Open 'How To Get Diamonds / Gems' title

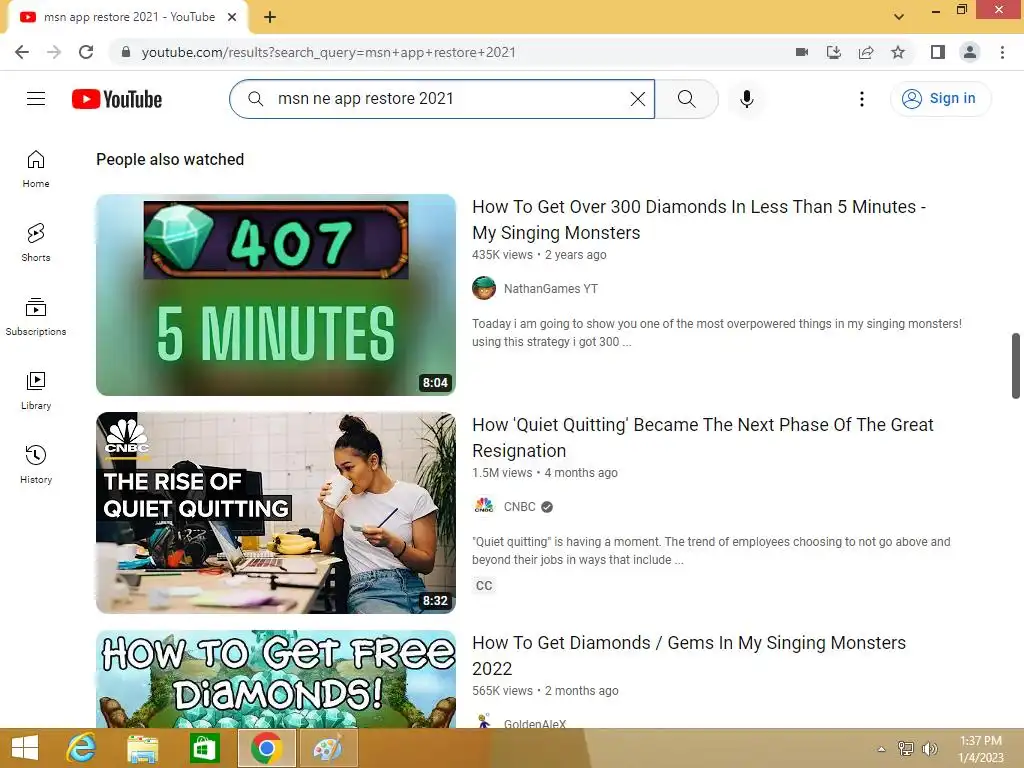689,656
